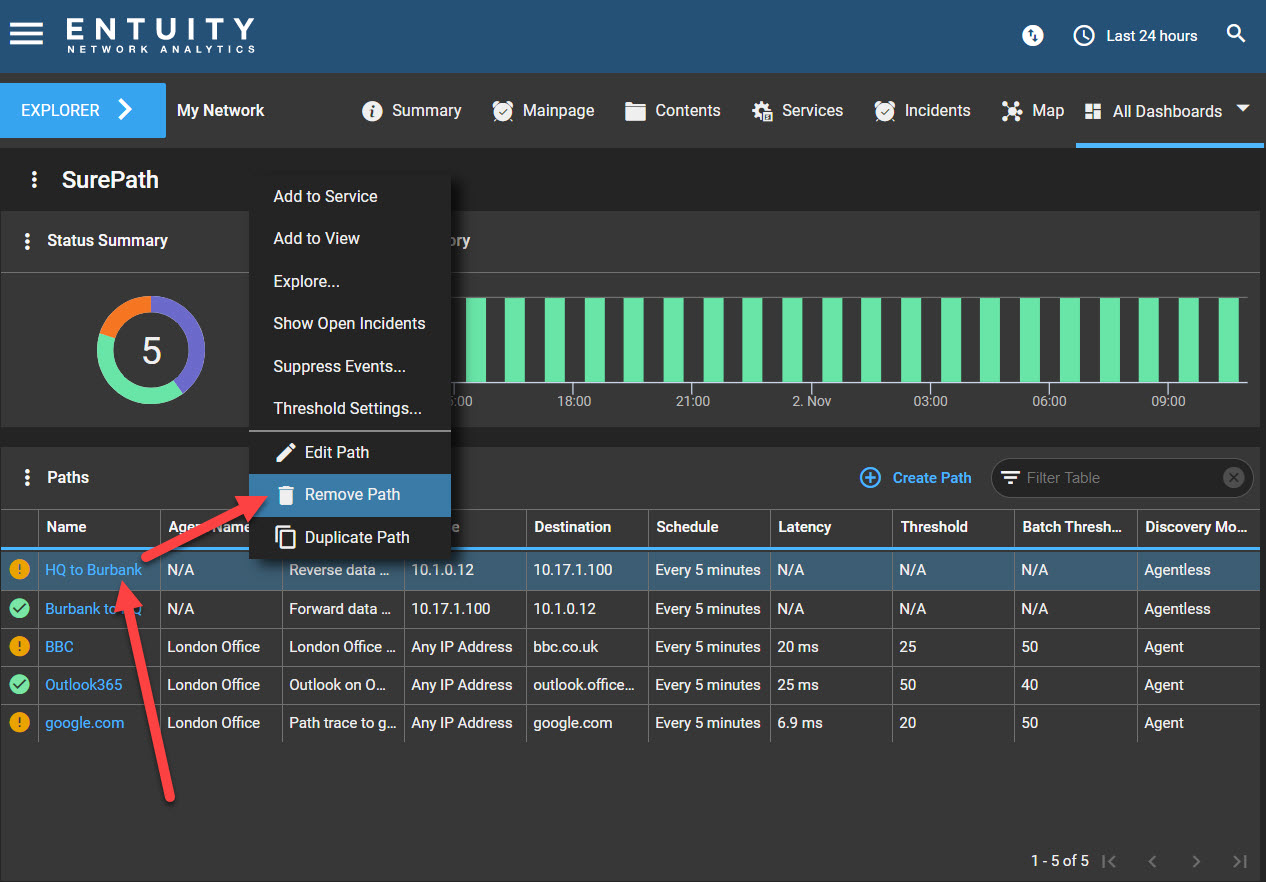
Task: Expand the All Dashboards dropdown arrow
Action: [1243, 108]
